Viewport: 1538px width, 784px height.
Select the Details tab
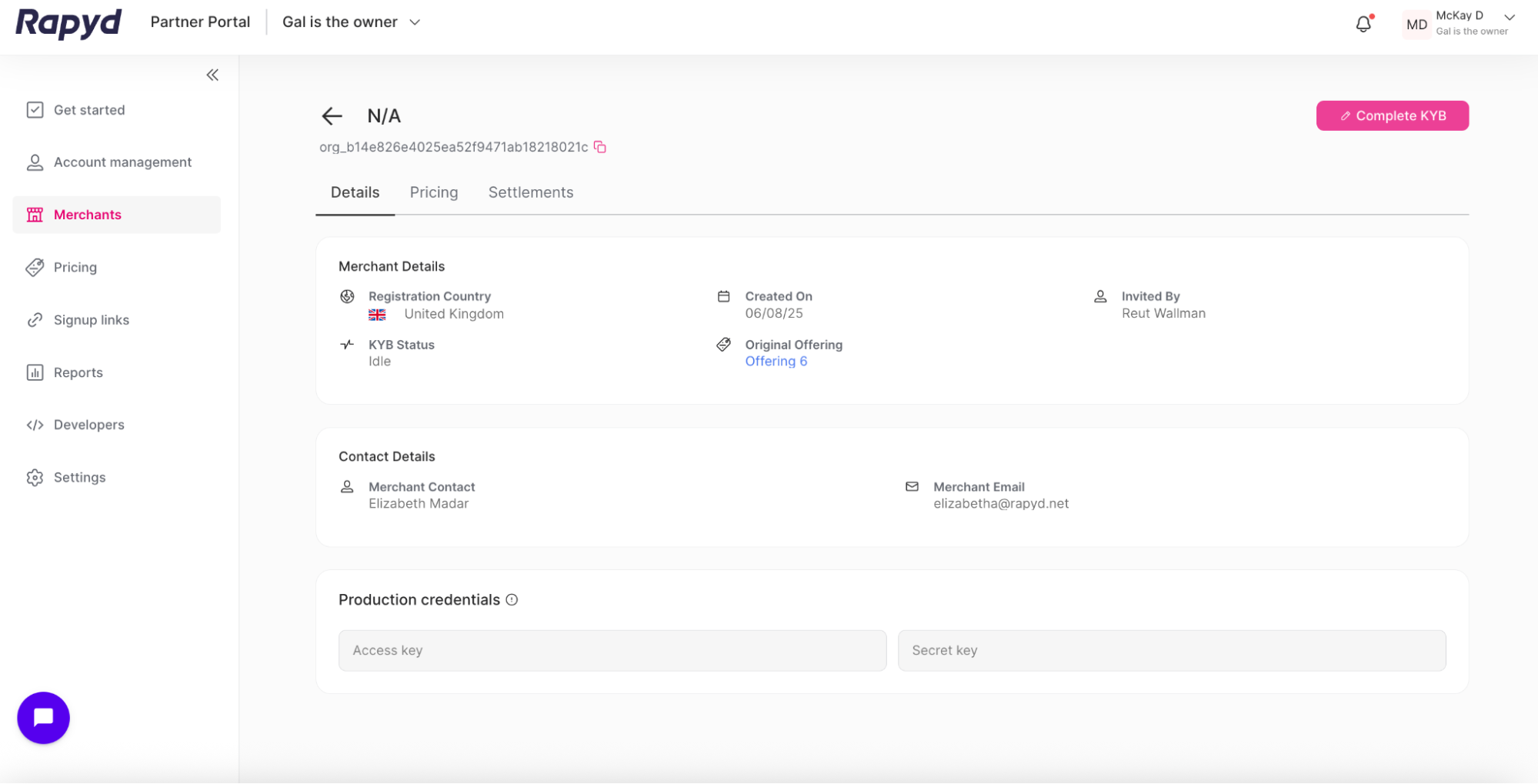click(355, 192)
